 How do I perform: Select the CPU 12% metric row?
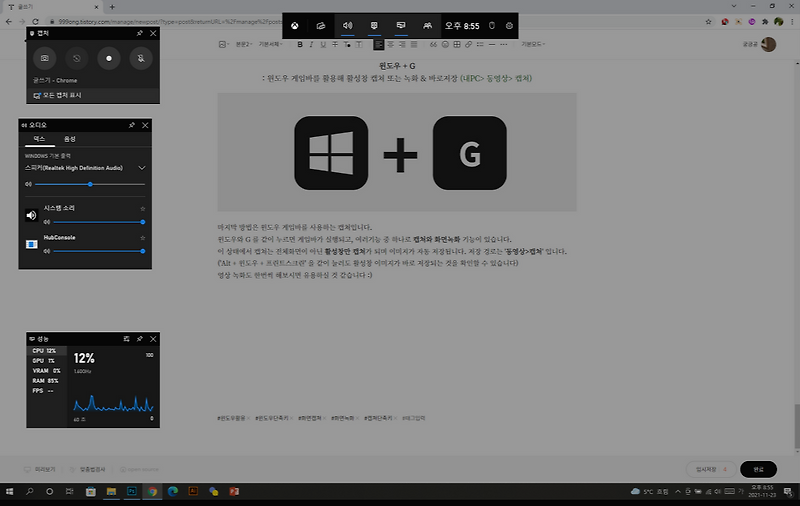click(x=47, y=351)
